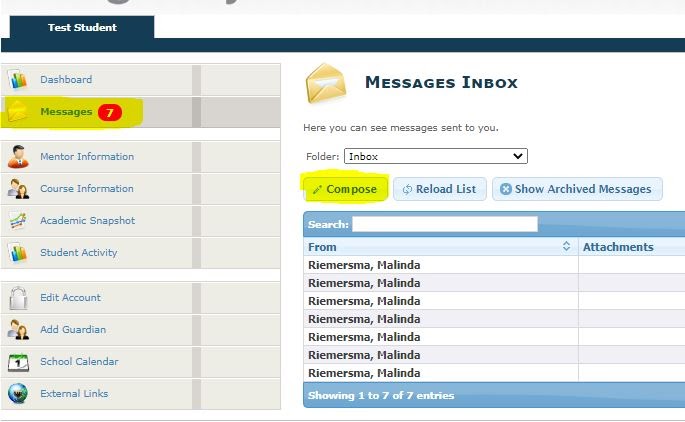685x422 pixels.
Task: Open third Riemersma, Malinda message row
Action: [x=364, y=301]
